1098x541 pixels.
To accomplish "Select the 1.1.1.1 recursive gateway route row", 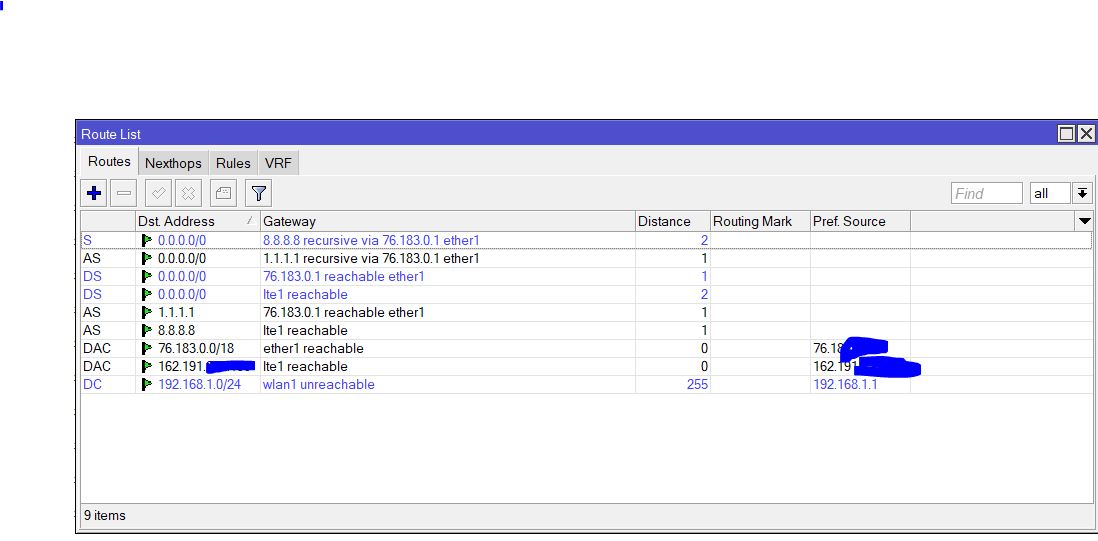I will tap(586, 258).
